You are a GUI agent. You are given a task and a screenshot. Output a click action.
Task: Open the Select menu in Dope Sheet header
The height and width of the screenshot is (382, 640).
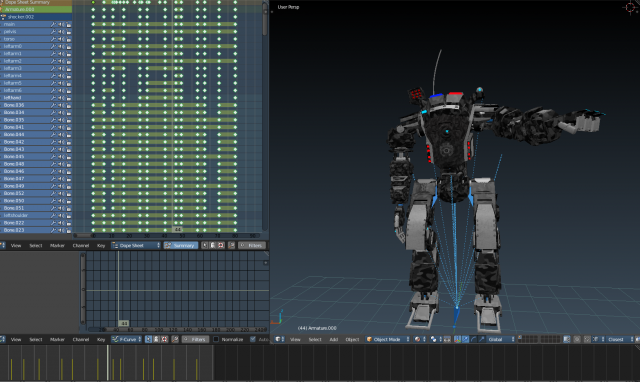point(36,245)
